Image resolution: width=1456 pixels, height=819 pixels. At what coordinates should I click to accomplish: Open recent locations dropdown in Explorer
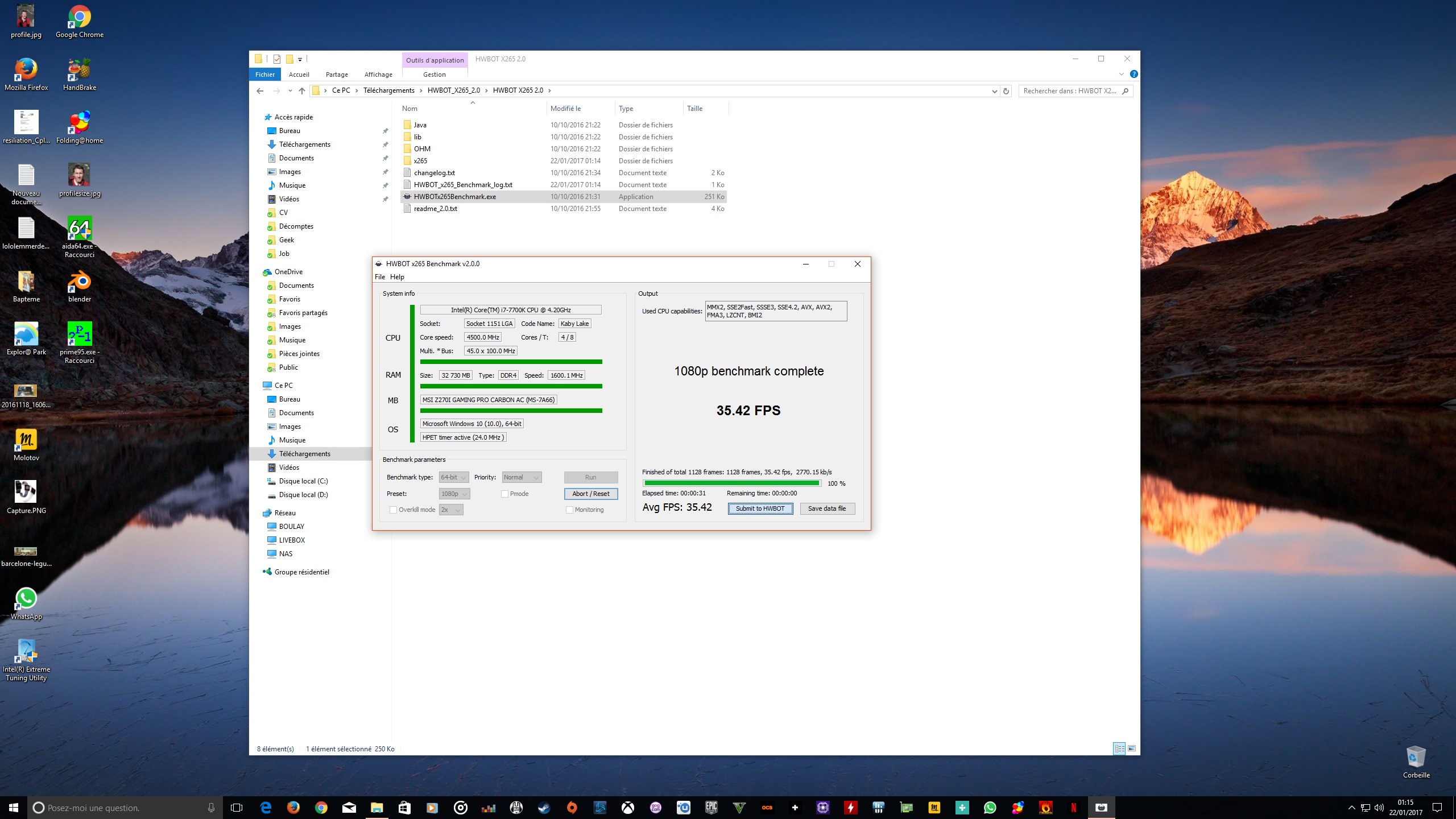pyautogui.click(x=290, y=91)
